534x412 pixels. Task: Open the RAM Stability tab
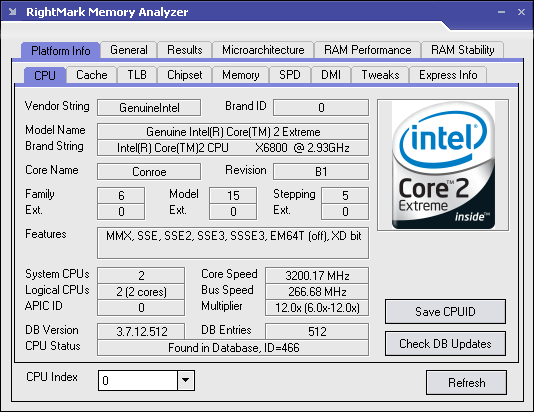(462, 50)
